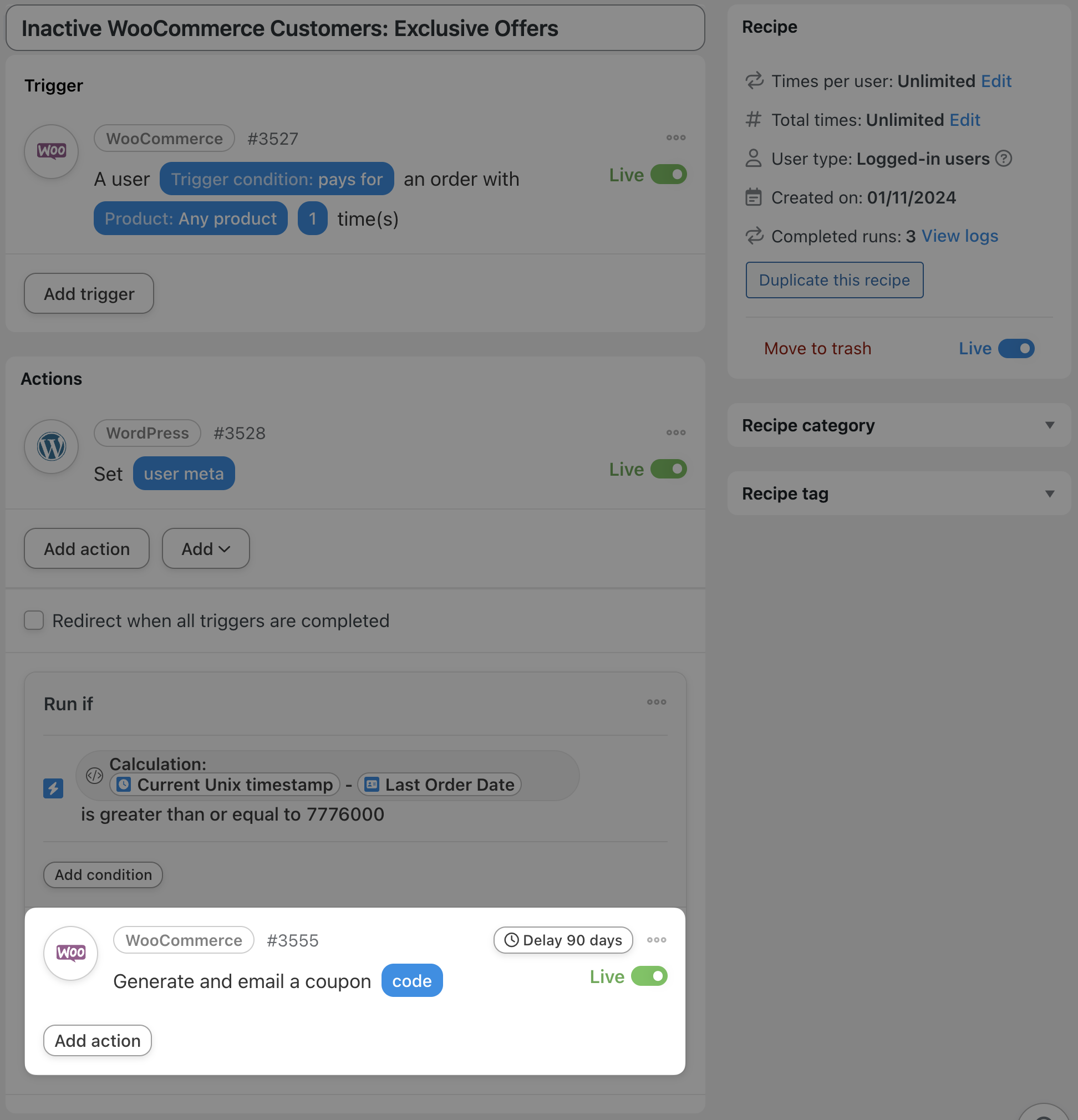The height and width of the screenshot is (1120, 1078).
Task: Click the WooCommerce trigger logo icon
Action: (x=52, y=151)
